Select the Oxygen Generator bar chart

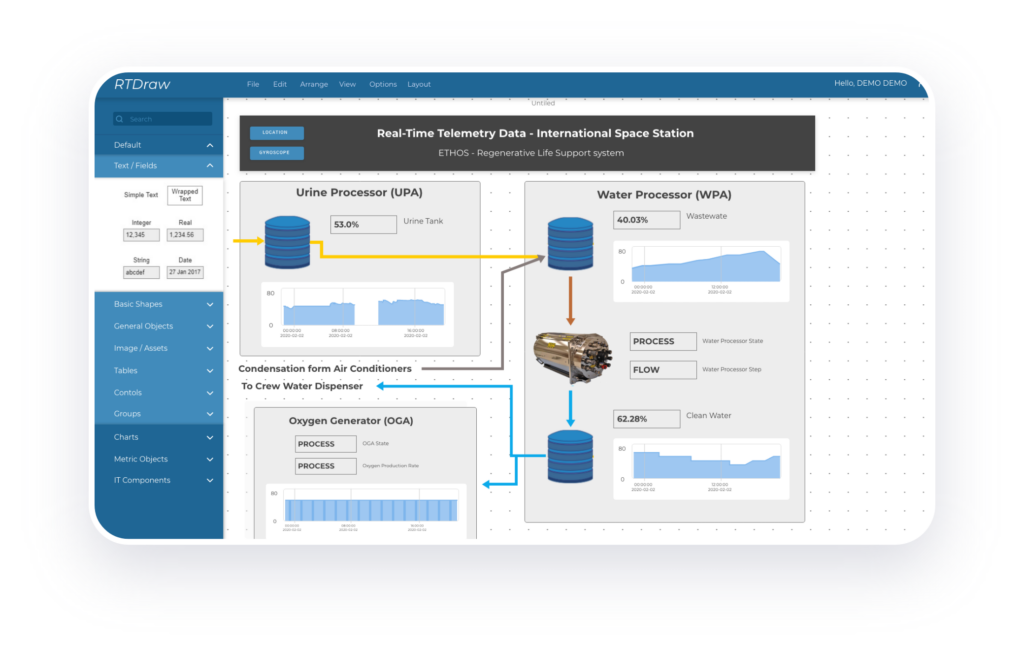[366, 511]
